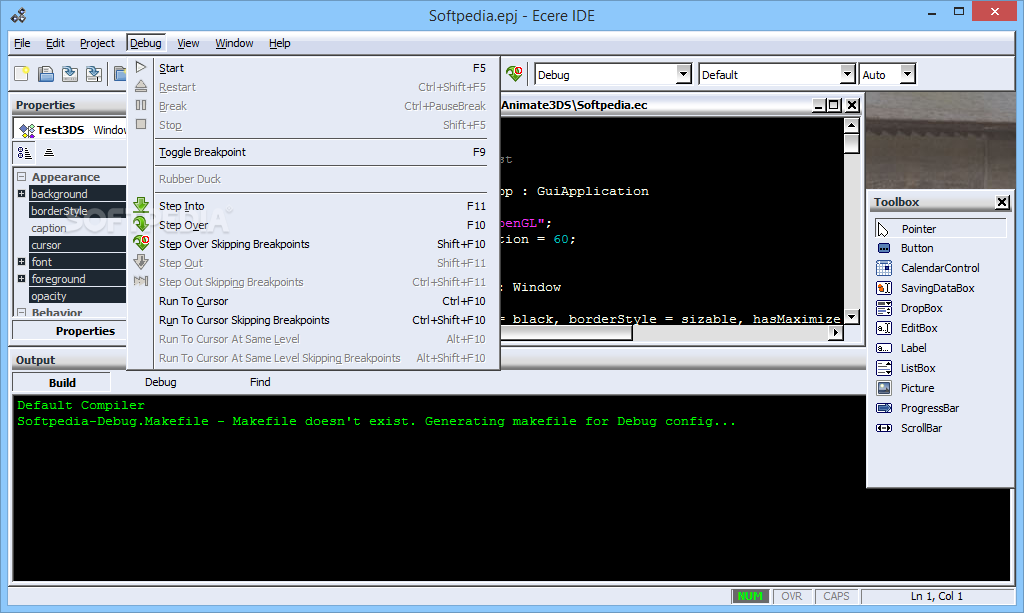Image resolution: width=1024 pixels, height=613 pixels.
Task: Click the CAPS status bar indicator
Action: tap(836, 596)
